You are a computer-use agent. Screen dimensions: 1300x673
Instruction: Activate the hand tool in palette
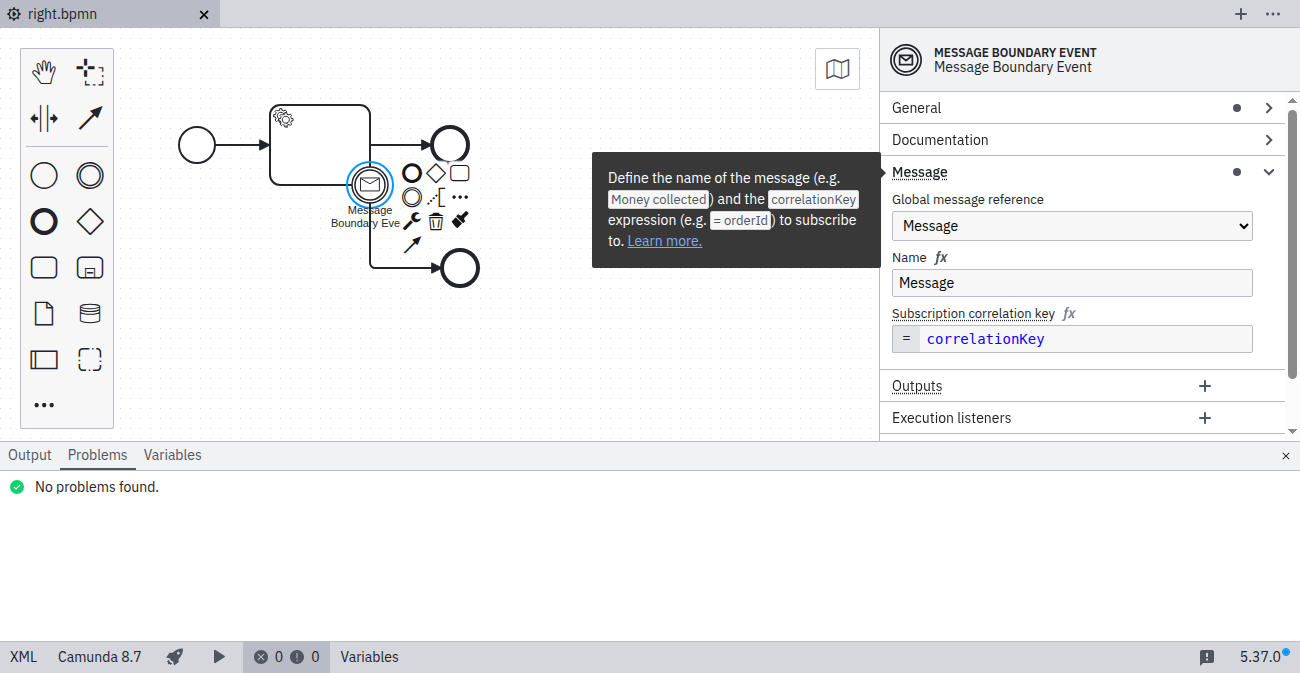pos(44,72)
